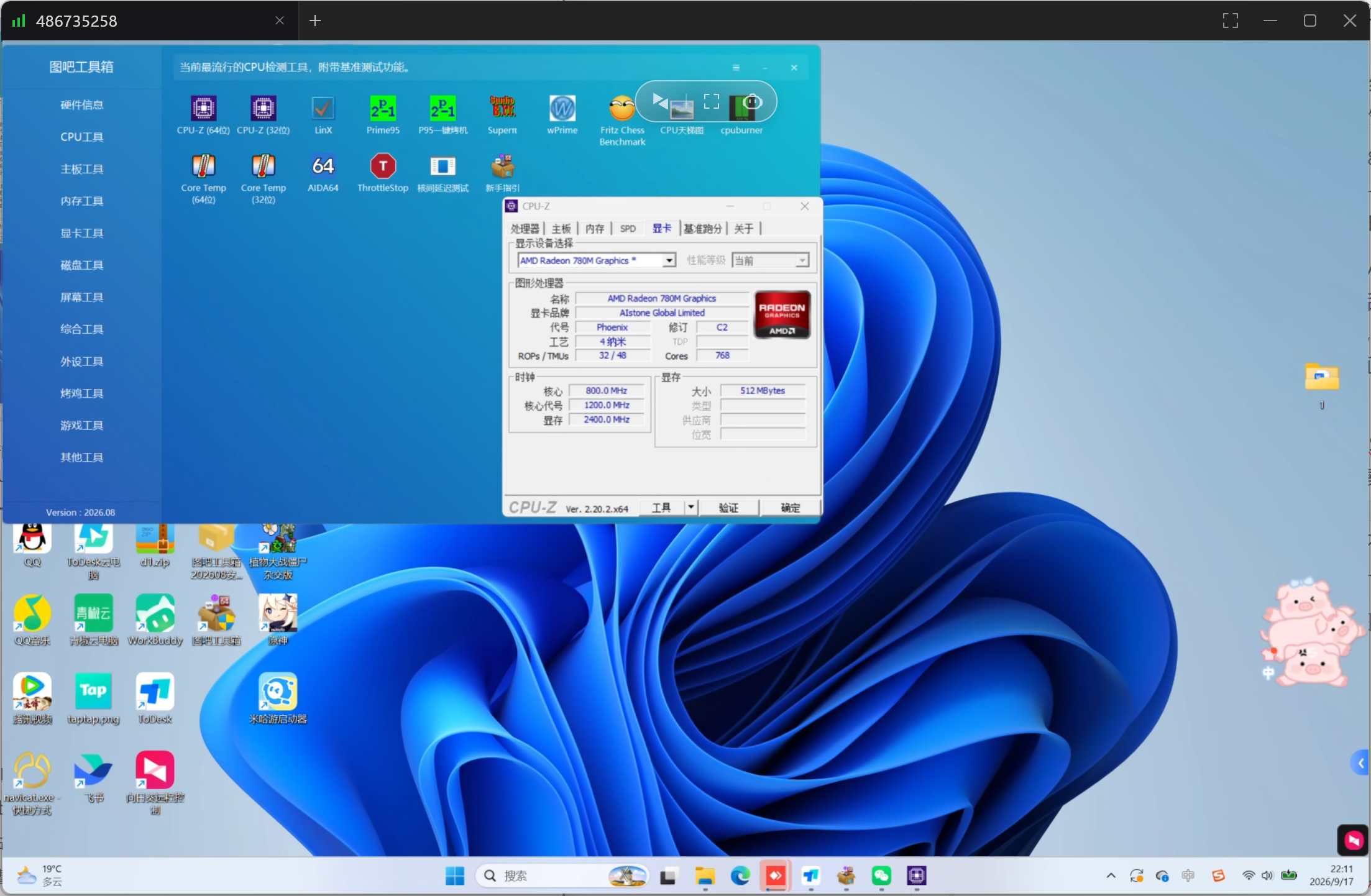Screen dimensions: 1371x896
Task: Open the weather widget showing 19°C
Action: click(x=40, y=875)
